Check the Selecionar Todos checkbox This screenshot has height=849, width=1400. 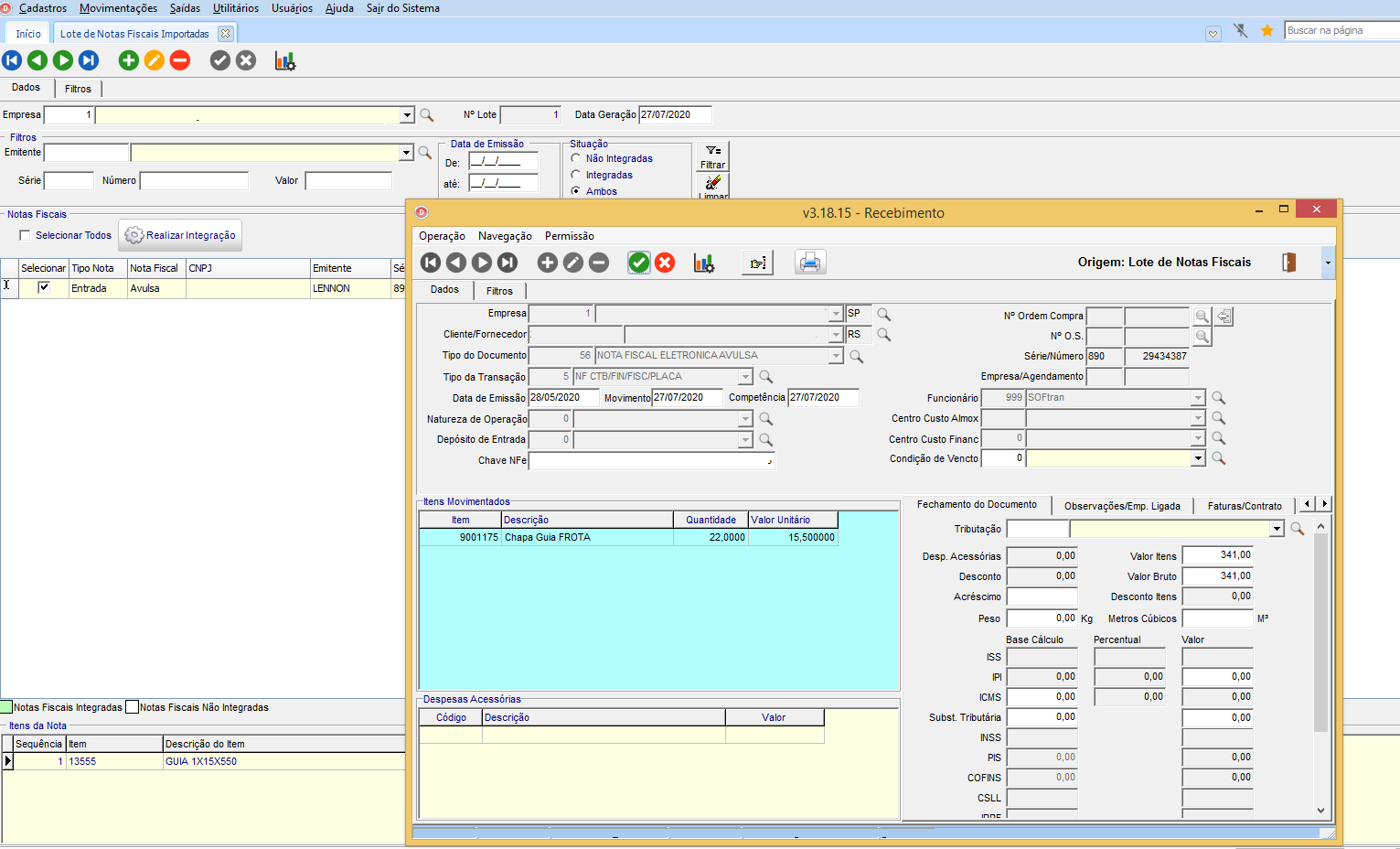(x=25, y=235)
